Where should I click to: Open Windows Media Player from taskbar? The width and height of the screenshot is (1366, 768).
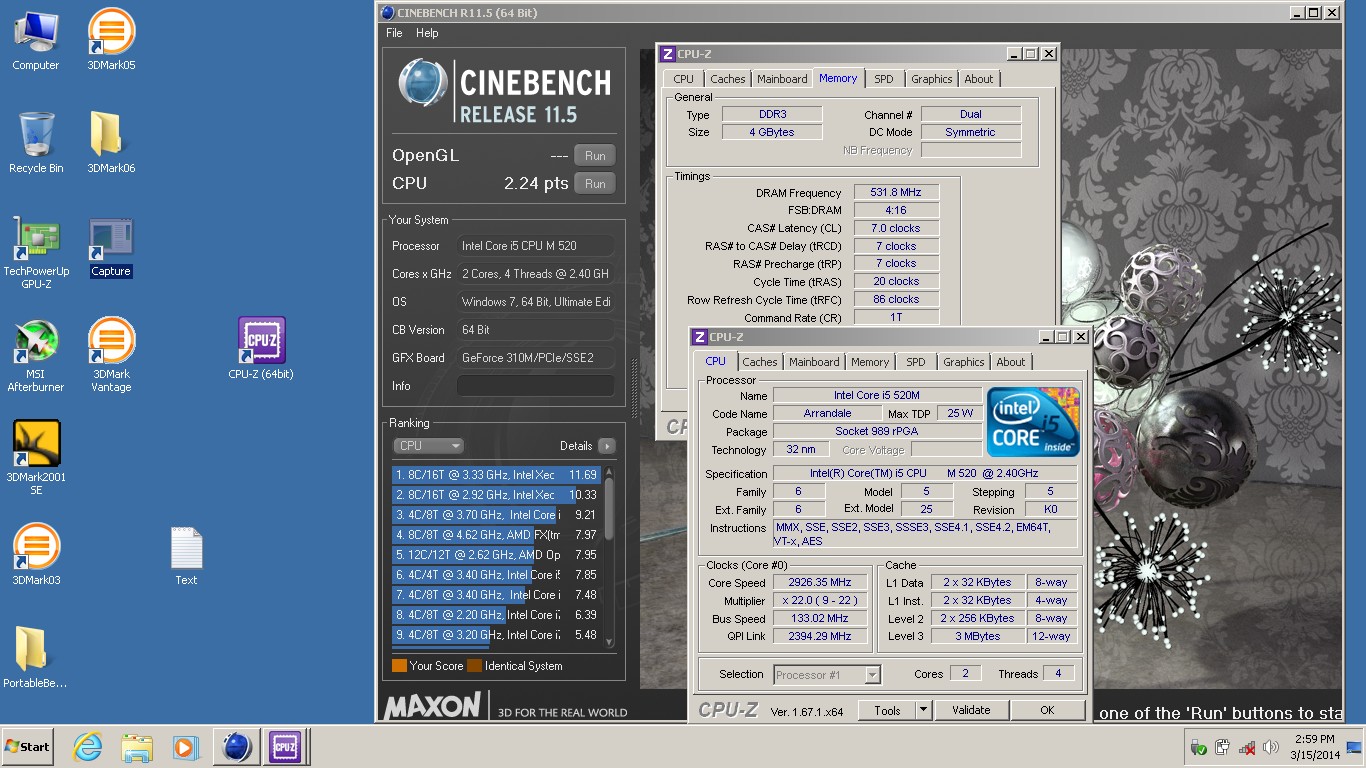(186, 747)
